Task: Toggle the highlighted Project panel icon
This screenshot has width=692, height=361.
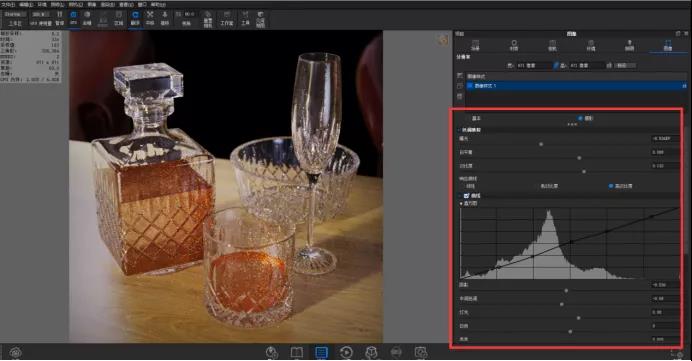Action: click(x=321, y=352)
